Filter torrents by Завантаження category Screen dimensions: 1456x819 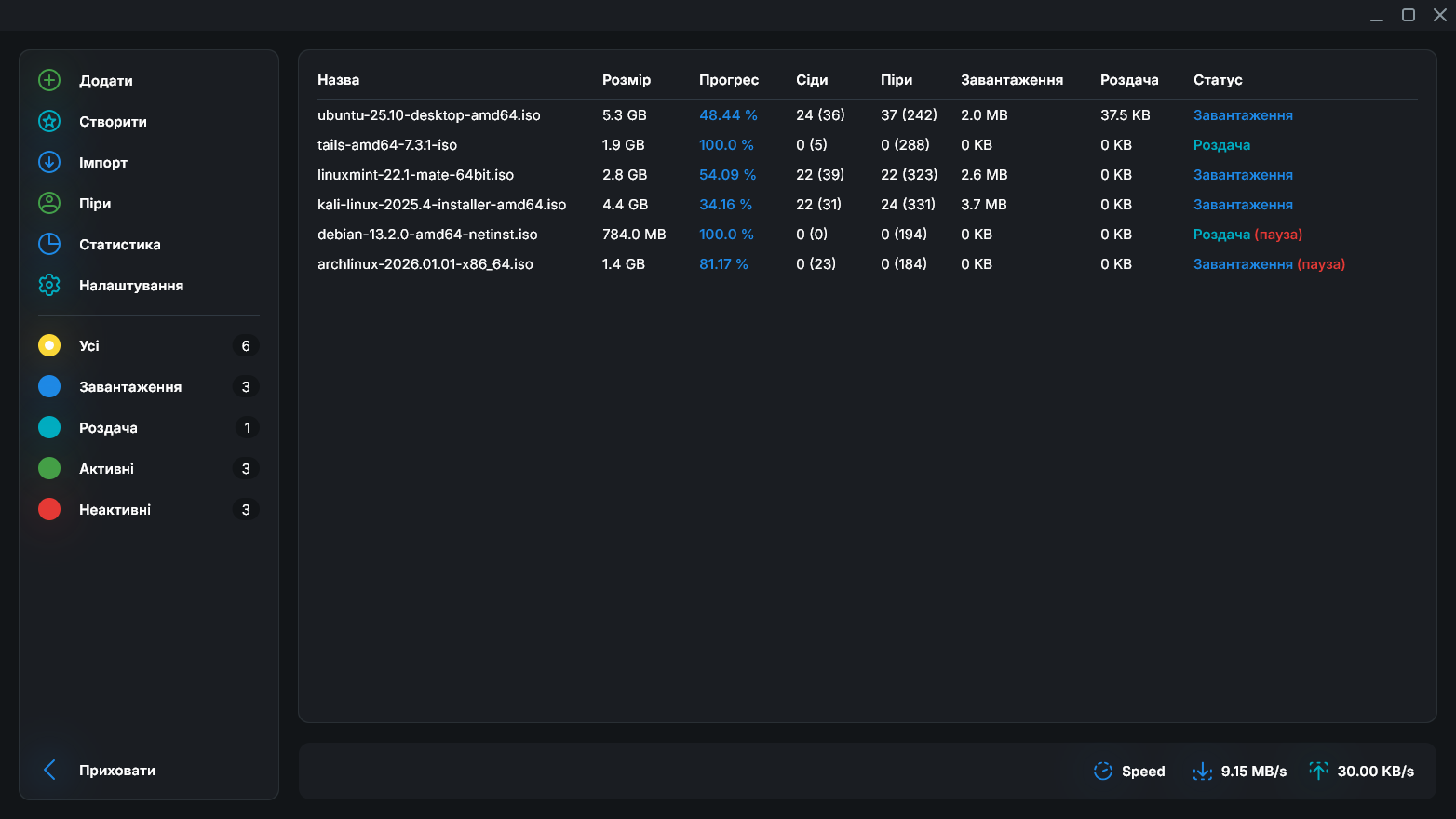click(x=130, y=386)
